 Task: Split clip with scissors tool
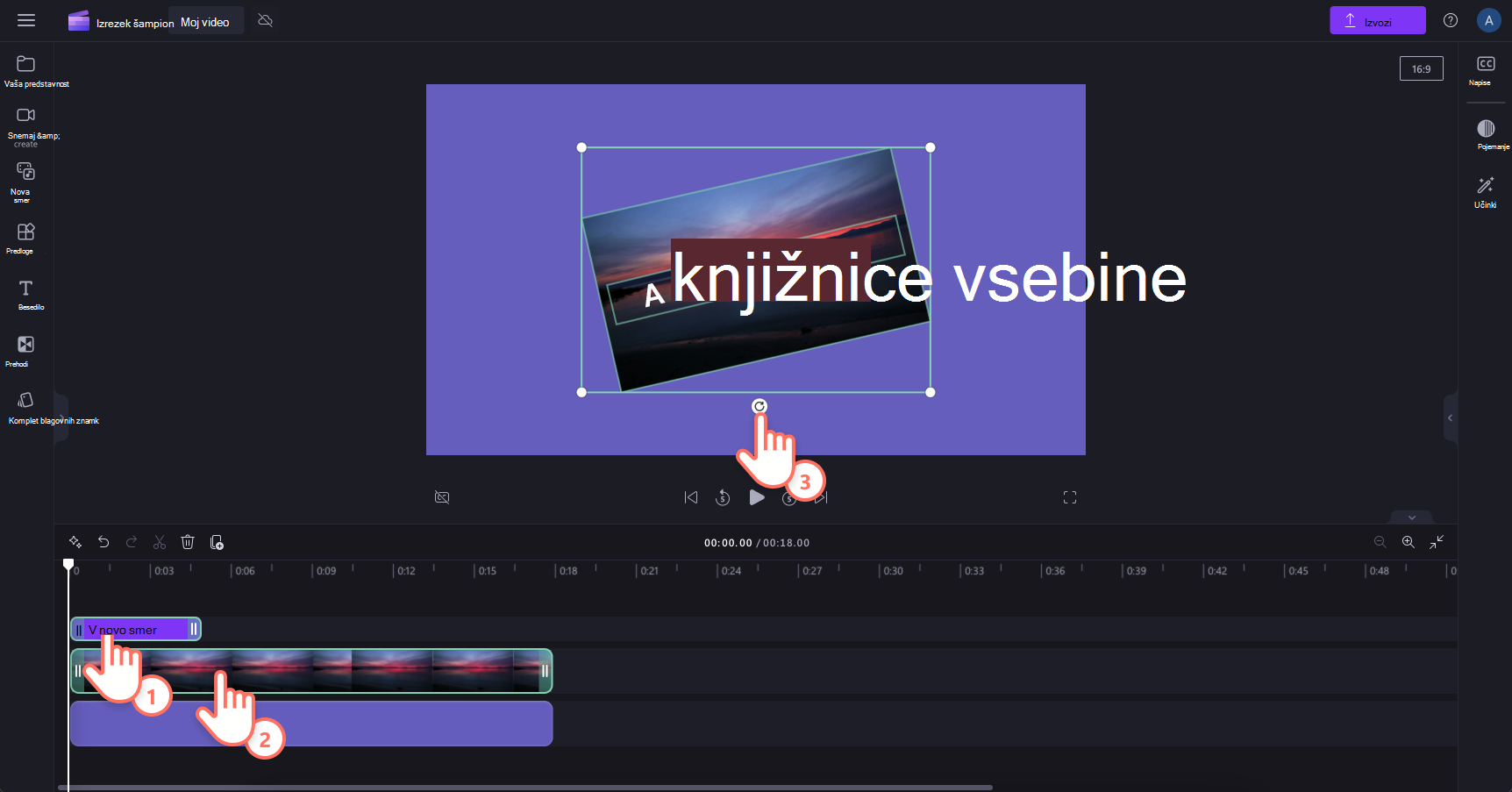coord(160,542)
